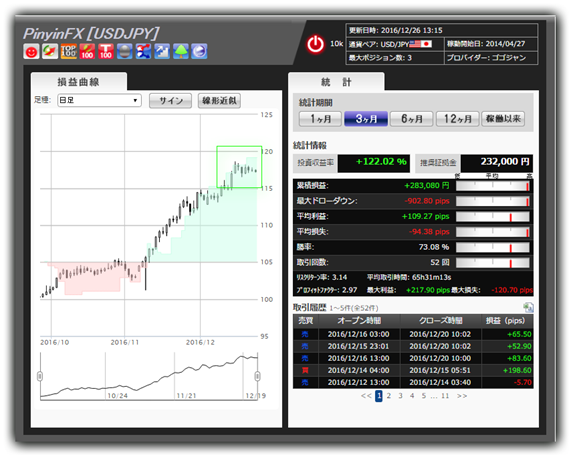This screenshot has width=571, height=457.
Task: Select the 1ヶ月 statistics period
Action: click(320, 119)
